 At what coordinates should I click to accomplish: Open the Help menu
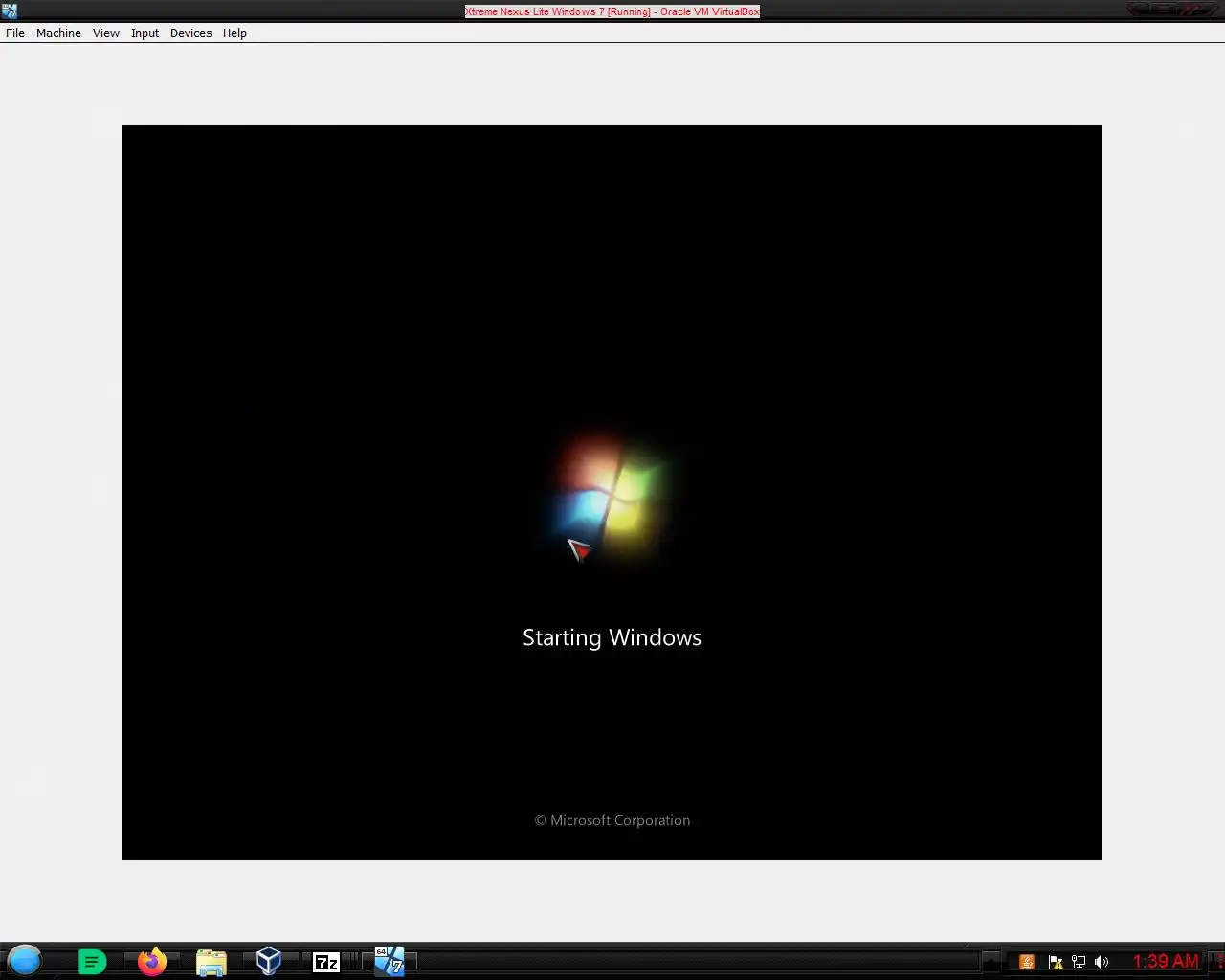(234, 33)
